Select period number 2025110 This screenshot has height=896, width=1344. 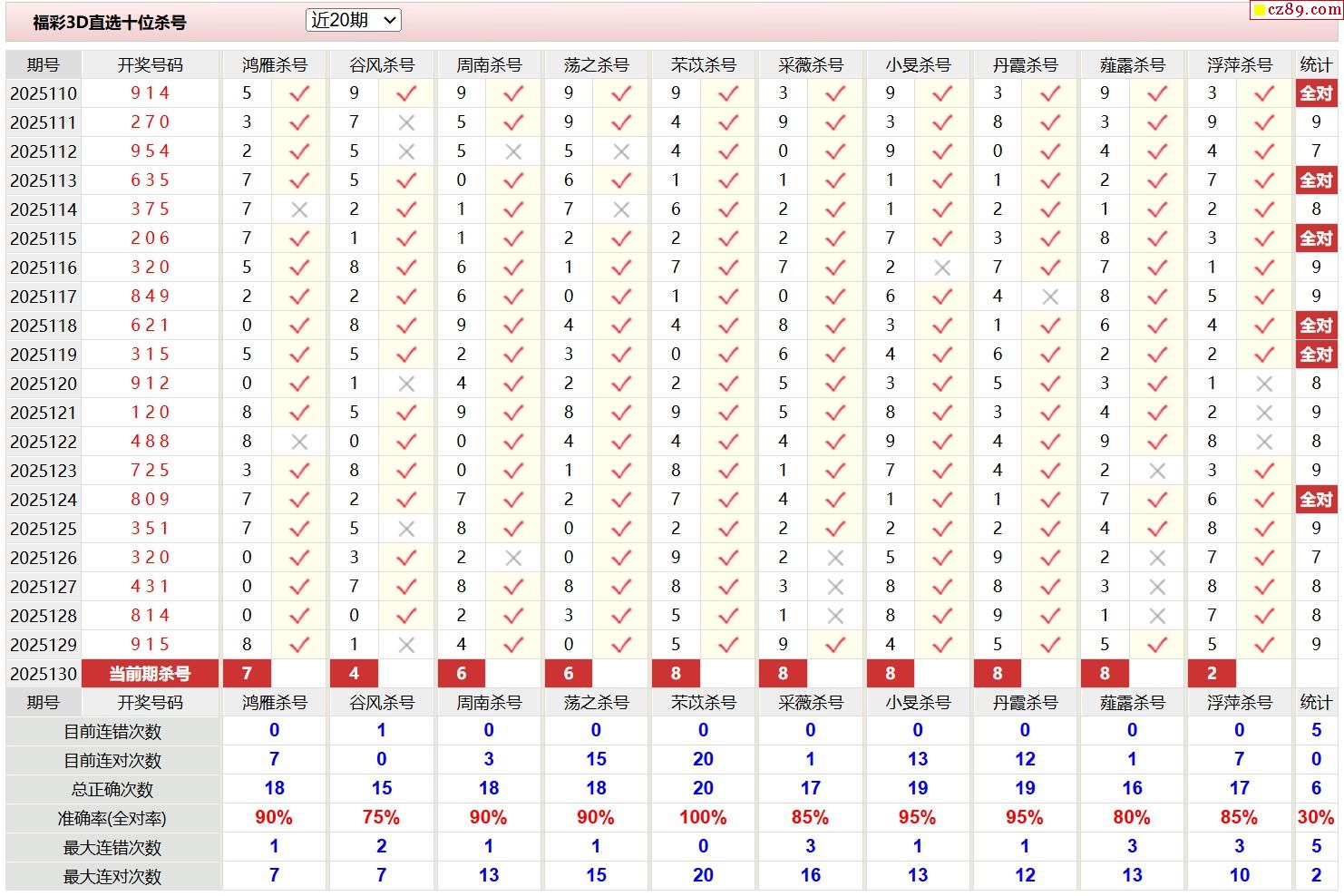(x=44, y=93)
